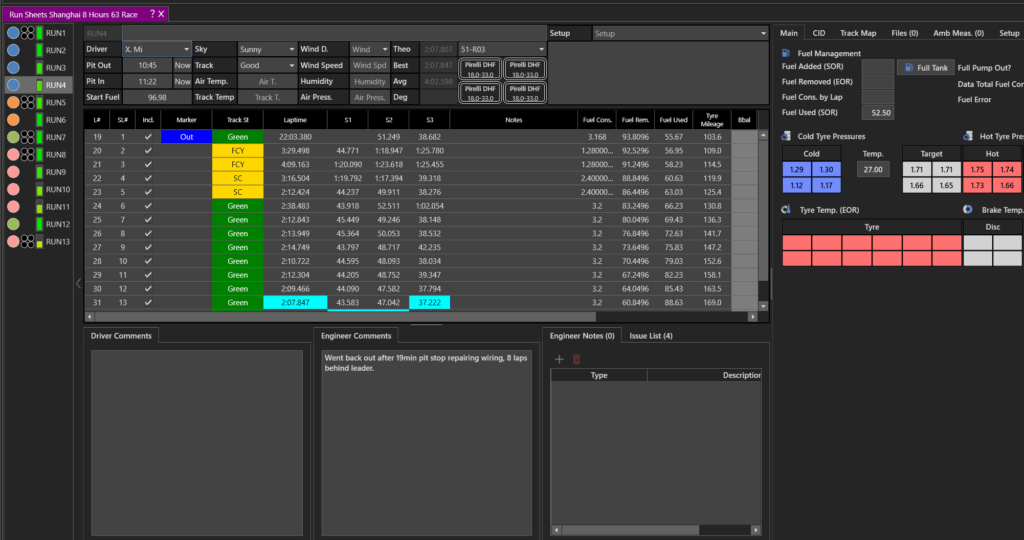Click the green add engineer note icon
Image resolution: width=1024 pixels, height=540 pixels.
pos(559,359)
